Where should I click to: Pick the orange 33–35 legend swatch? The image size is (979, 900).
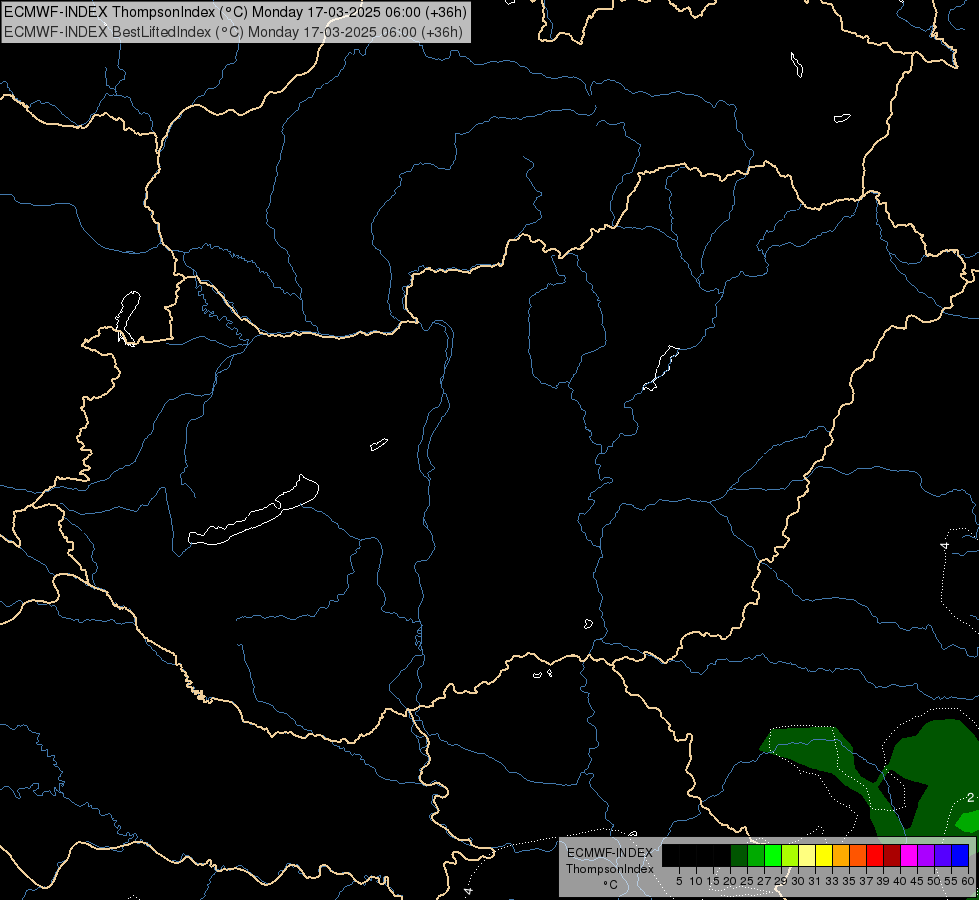[841, 855]
